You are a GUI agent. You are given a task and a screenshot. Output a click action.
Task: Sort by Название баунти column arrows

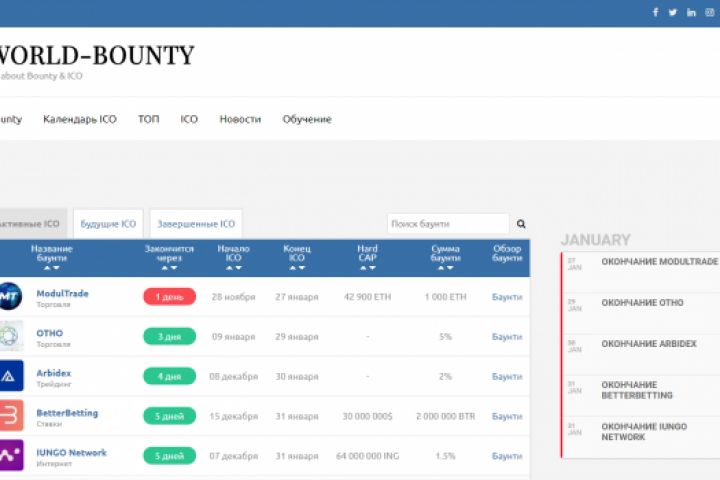tap(51, 268)
